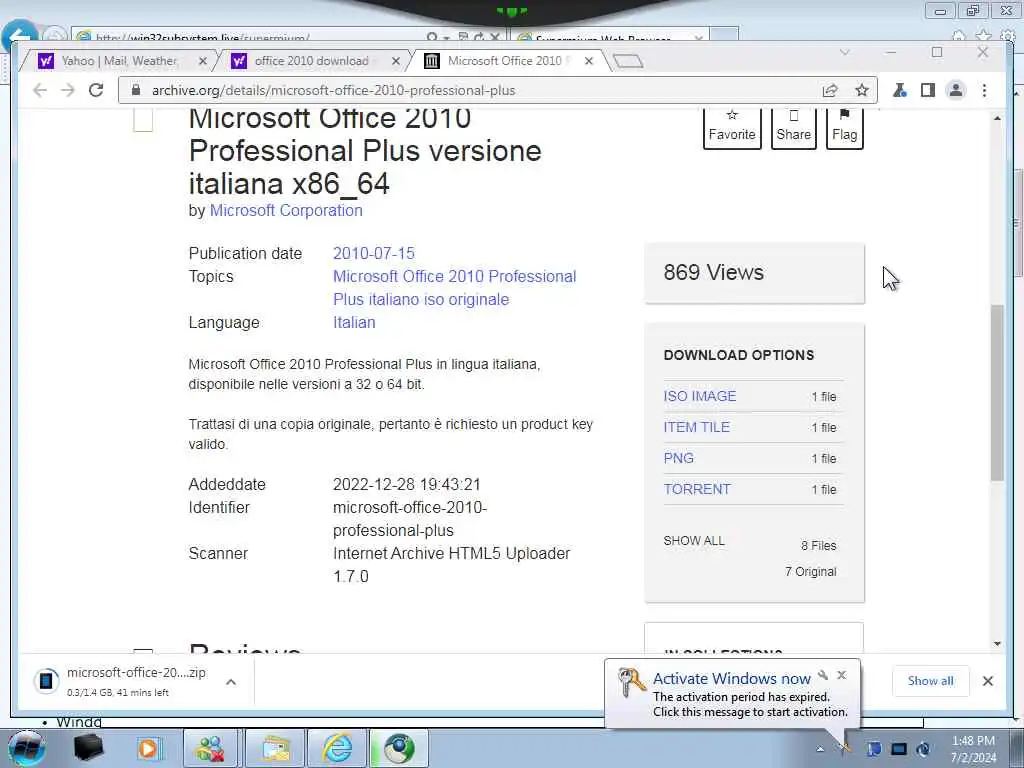Open Microsoft Corporation author link

[286, 210]
